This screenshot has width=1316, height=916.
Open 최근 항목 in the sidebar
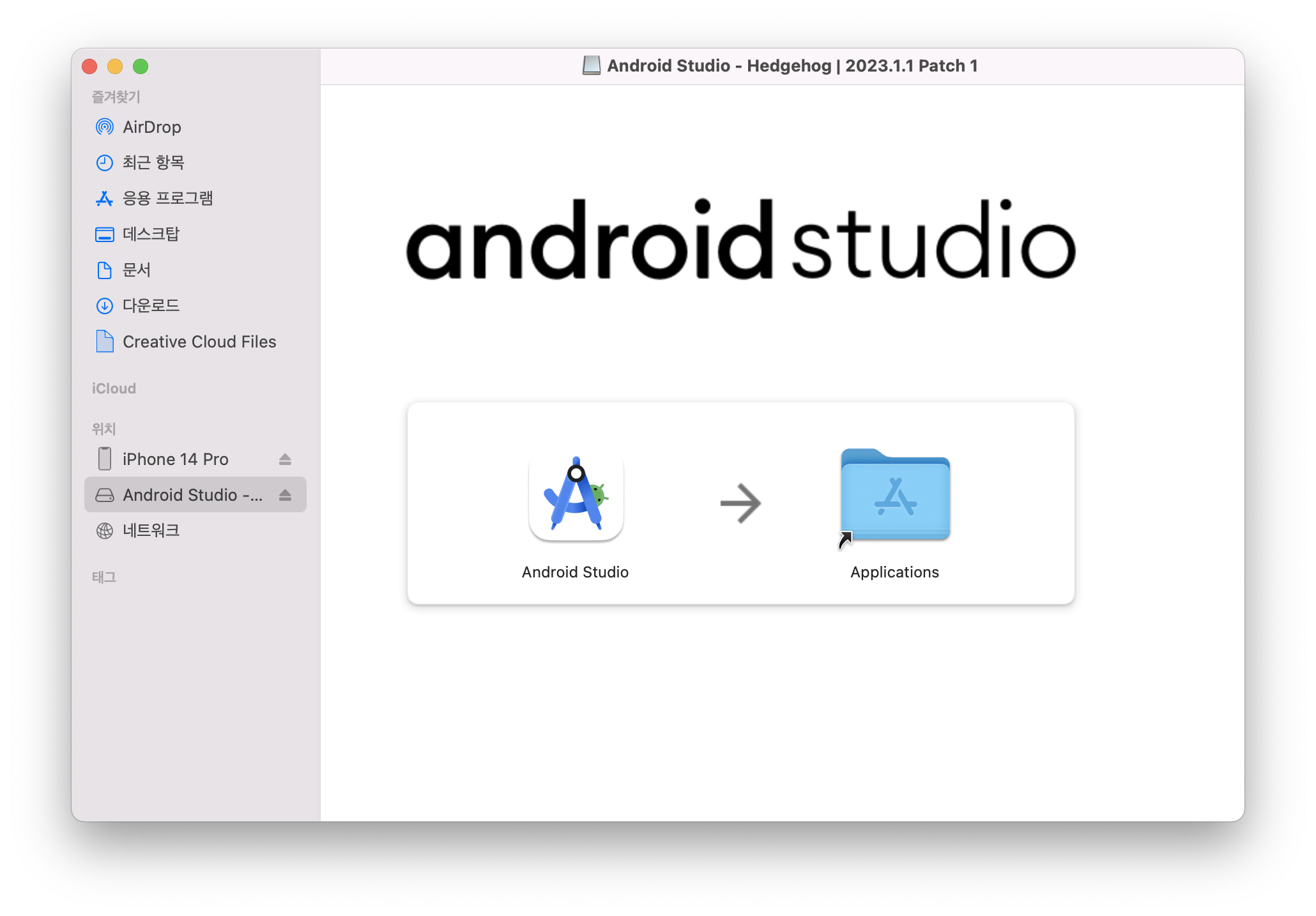153,163
